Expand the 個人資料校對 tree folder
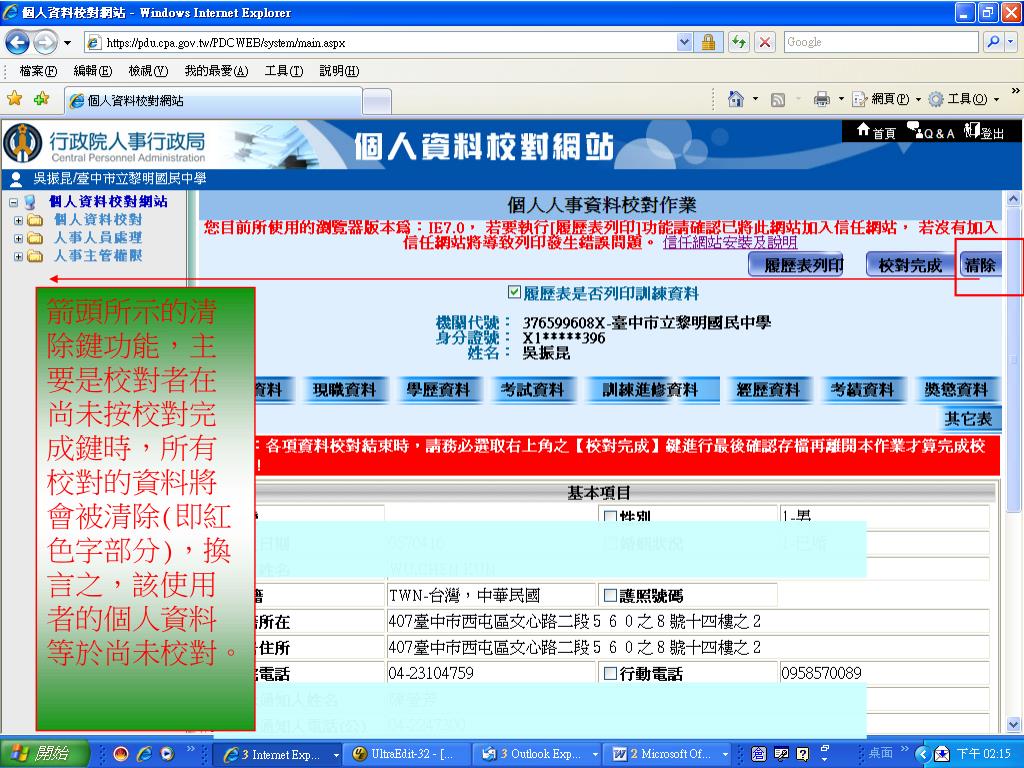The height and width of the screenshot is (768, 1024). [18, 220]
